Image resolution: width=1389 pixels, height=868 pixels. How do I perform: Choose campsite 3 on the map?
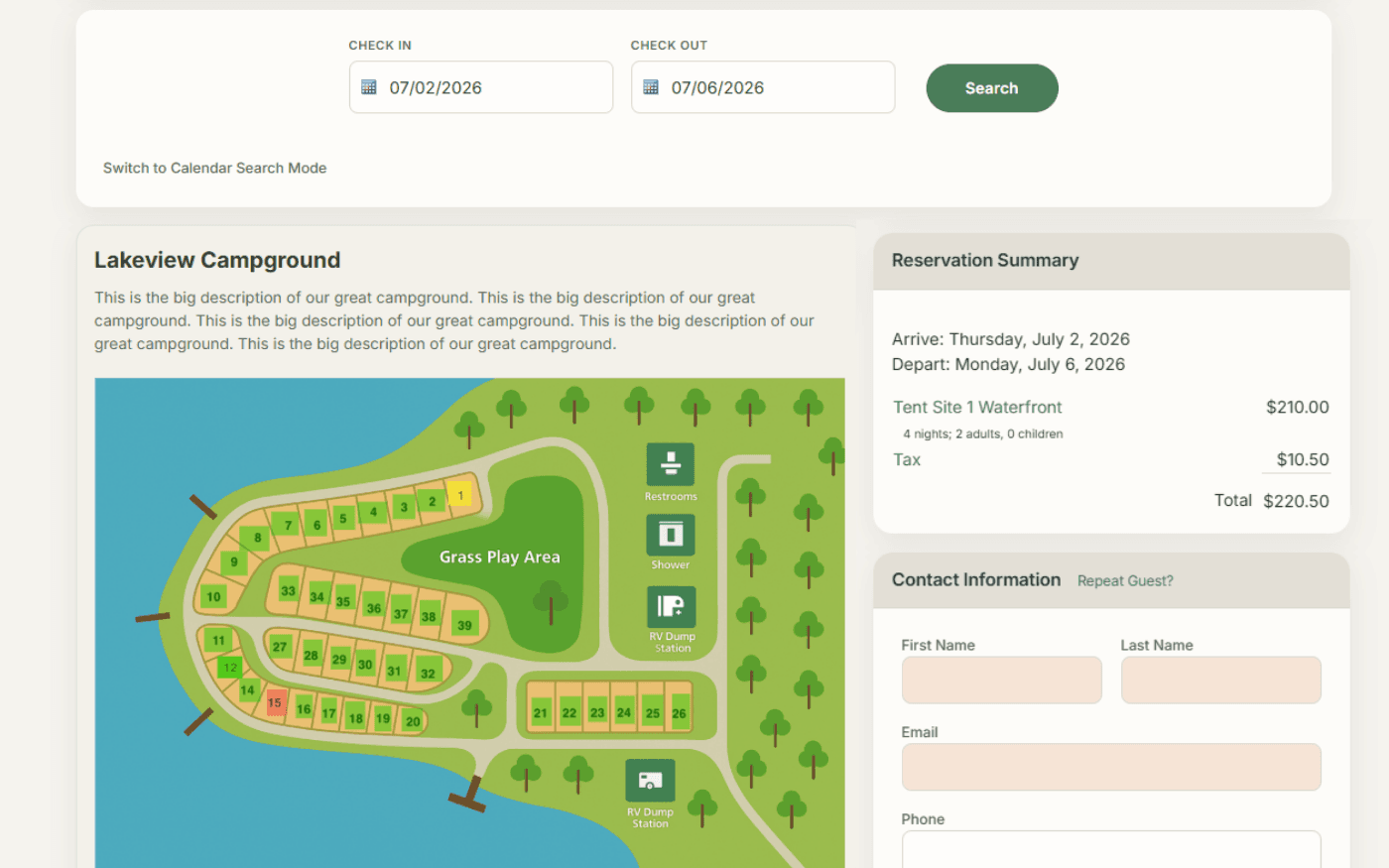404,507
